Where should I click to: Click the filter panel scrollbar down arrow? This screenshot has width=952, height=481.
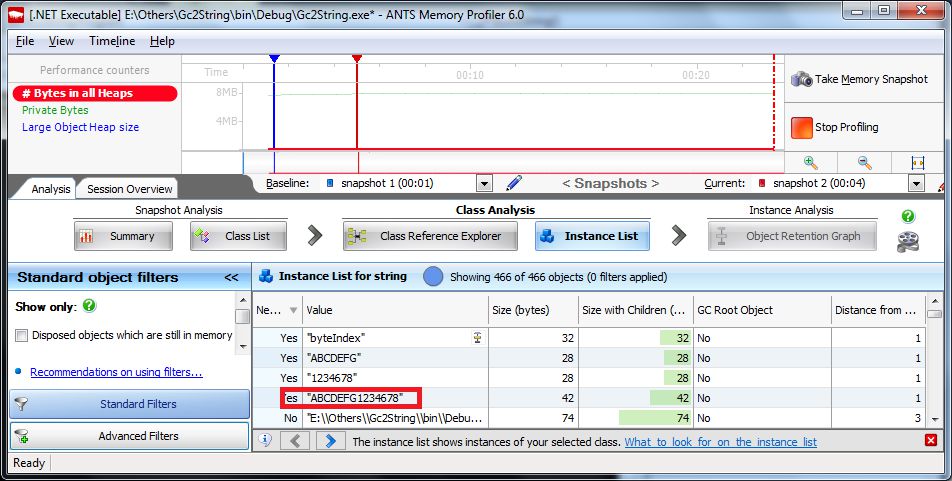(x=243, y=347)
